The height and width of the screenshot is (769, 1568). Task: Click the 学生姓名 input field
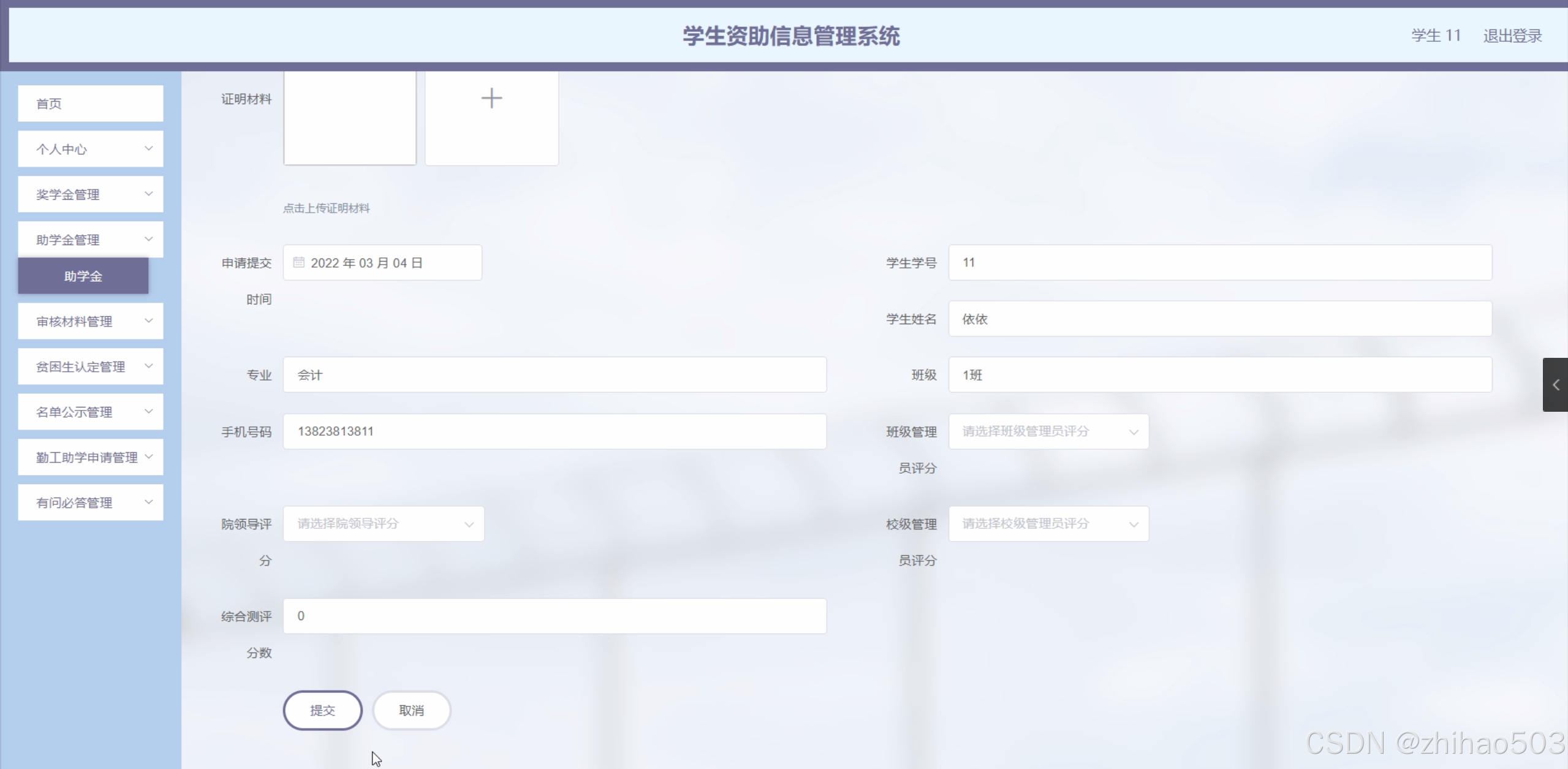click(1219, 319)
